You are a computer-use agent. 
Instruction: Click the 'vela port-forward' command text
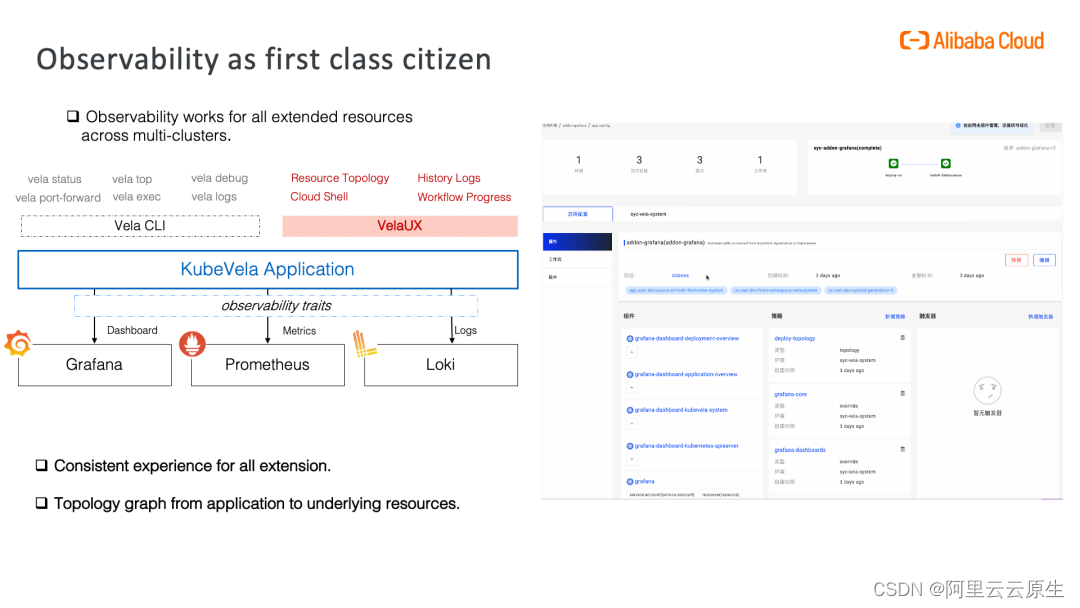58,198
